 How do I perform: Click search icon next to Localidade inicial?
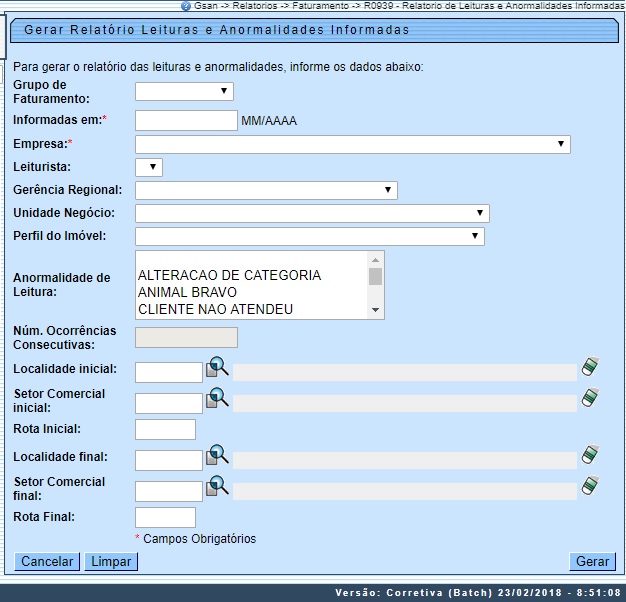click(x=217, y=369)
